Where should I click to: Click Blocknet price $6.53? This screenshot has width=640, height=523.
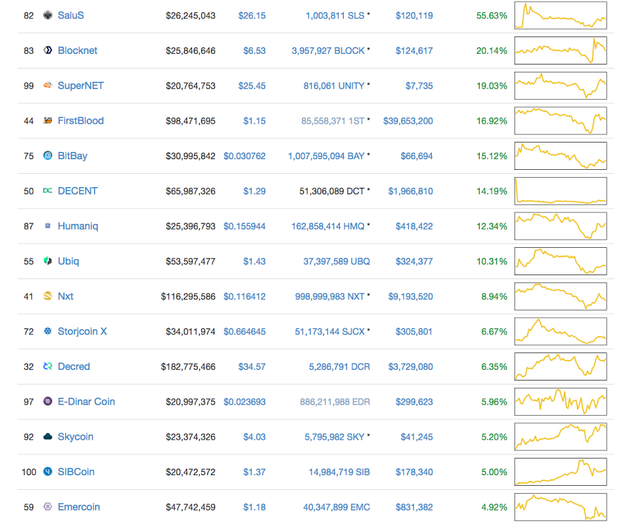254,51
